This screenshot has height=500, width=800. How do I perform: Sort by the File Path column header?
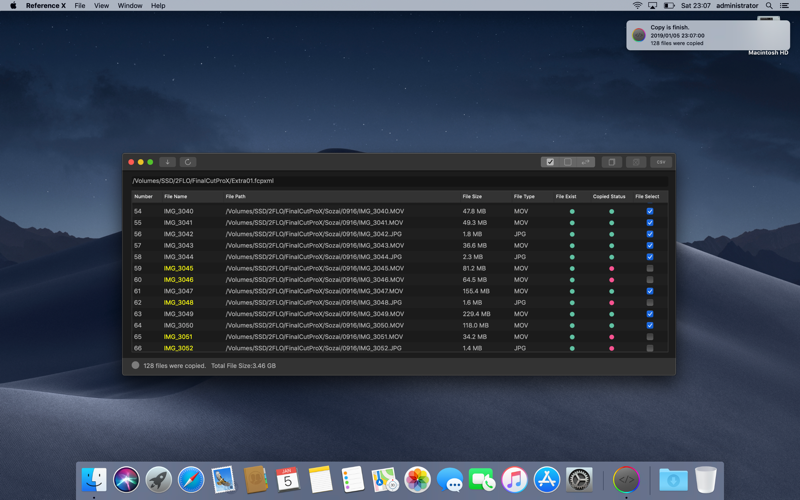[236, 196]
